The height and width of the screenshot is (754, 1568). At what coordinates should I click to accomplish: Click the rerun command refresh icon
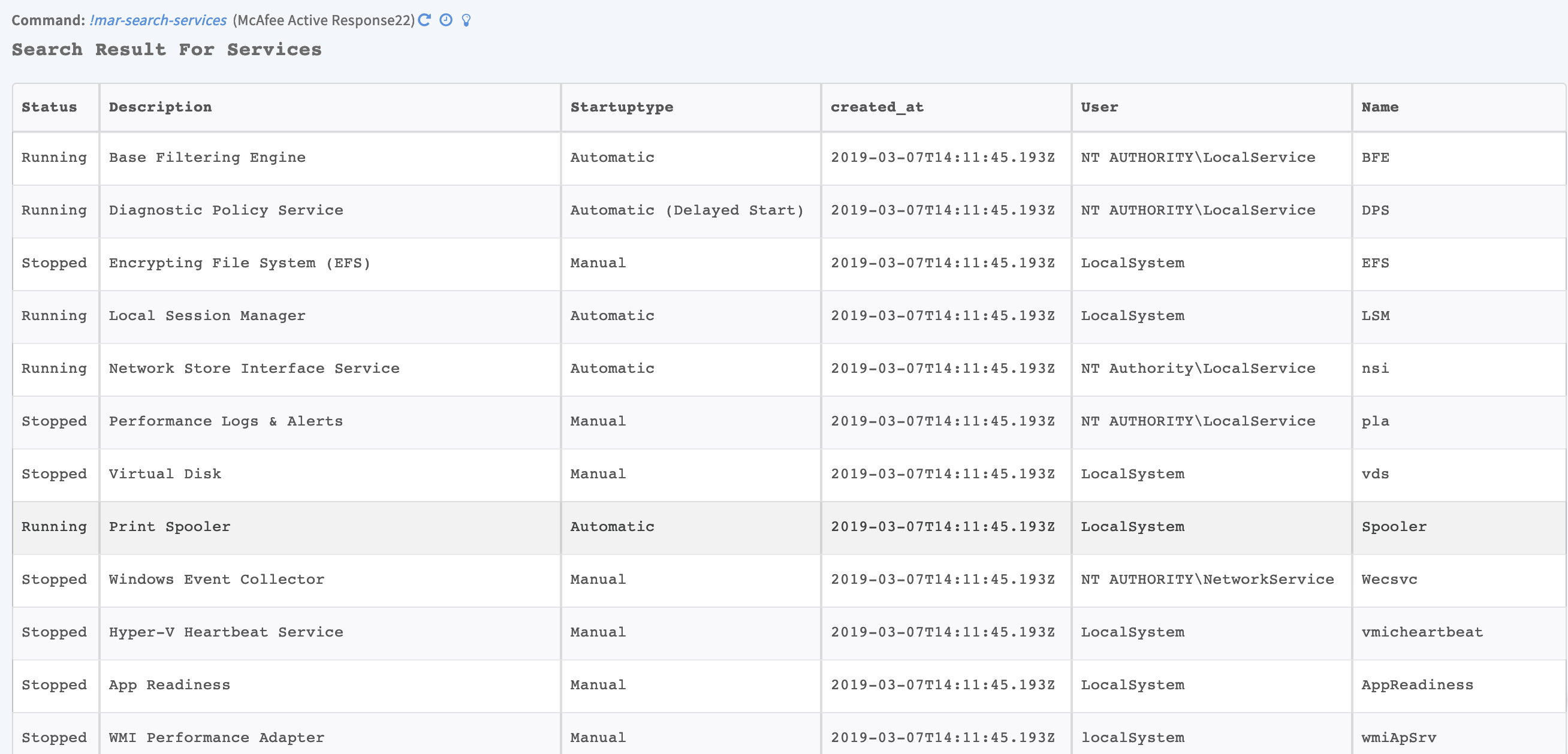pos(425,20)
